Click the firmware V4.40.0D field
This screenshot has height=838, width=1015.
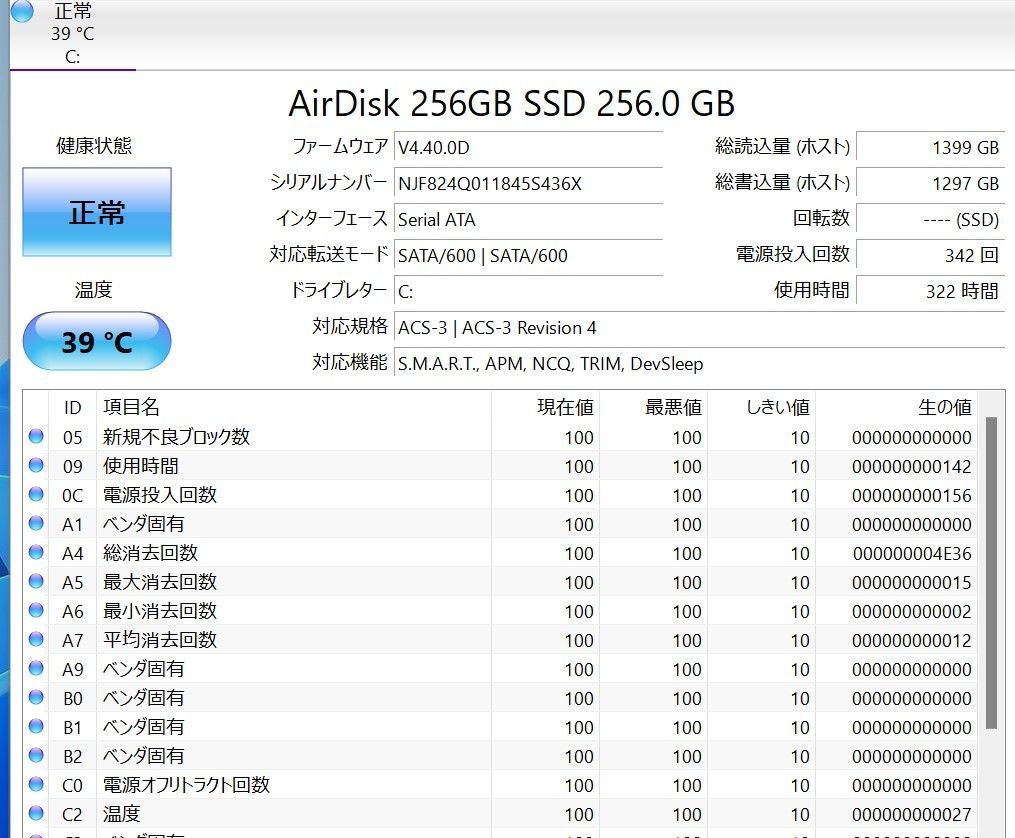tap(527, 148)
